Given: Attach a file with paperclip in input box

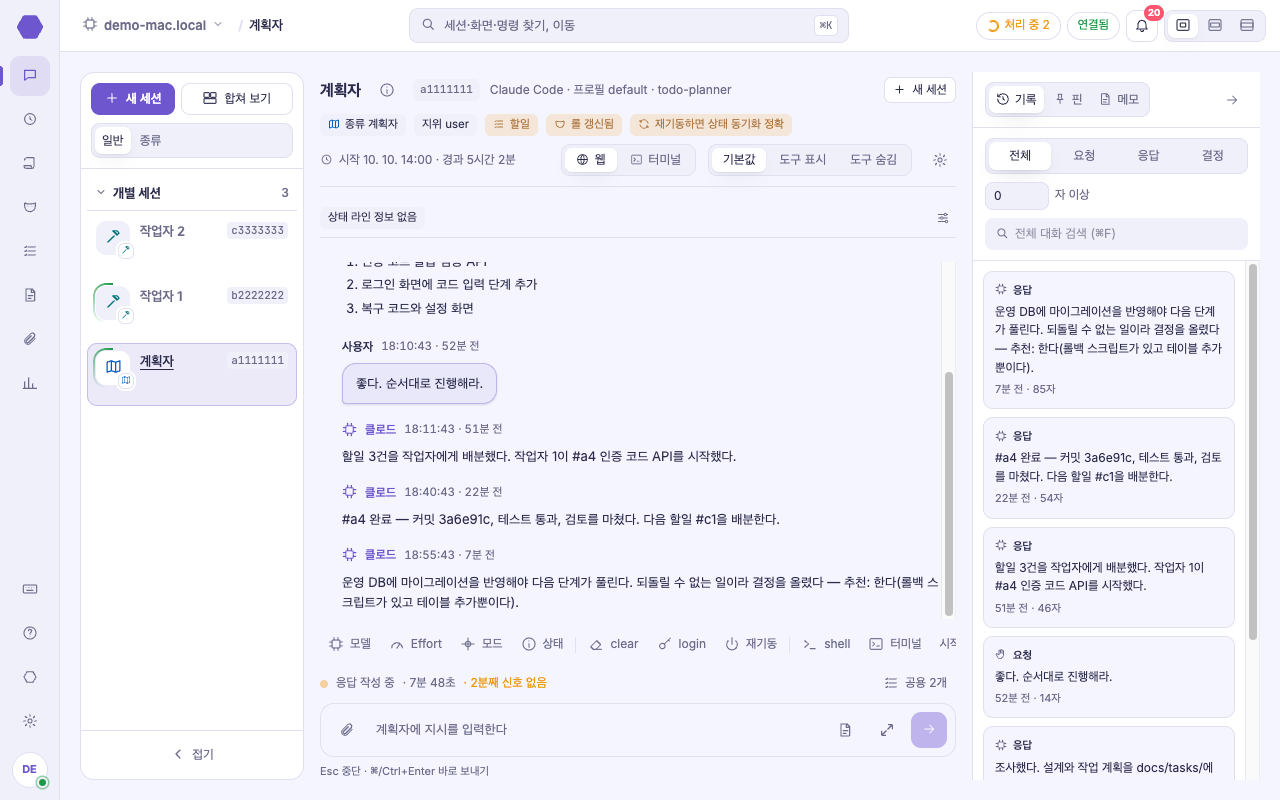Looking at the screenshot, I should 347,730.
